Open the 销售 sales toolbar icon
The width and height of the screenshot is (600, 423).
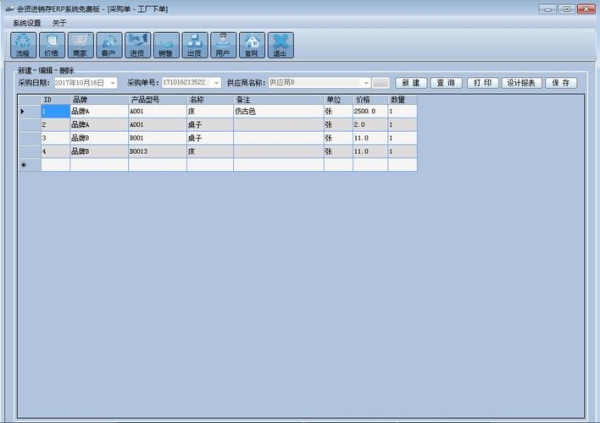coord(166,45)
